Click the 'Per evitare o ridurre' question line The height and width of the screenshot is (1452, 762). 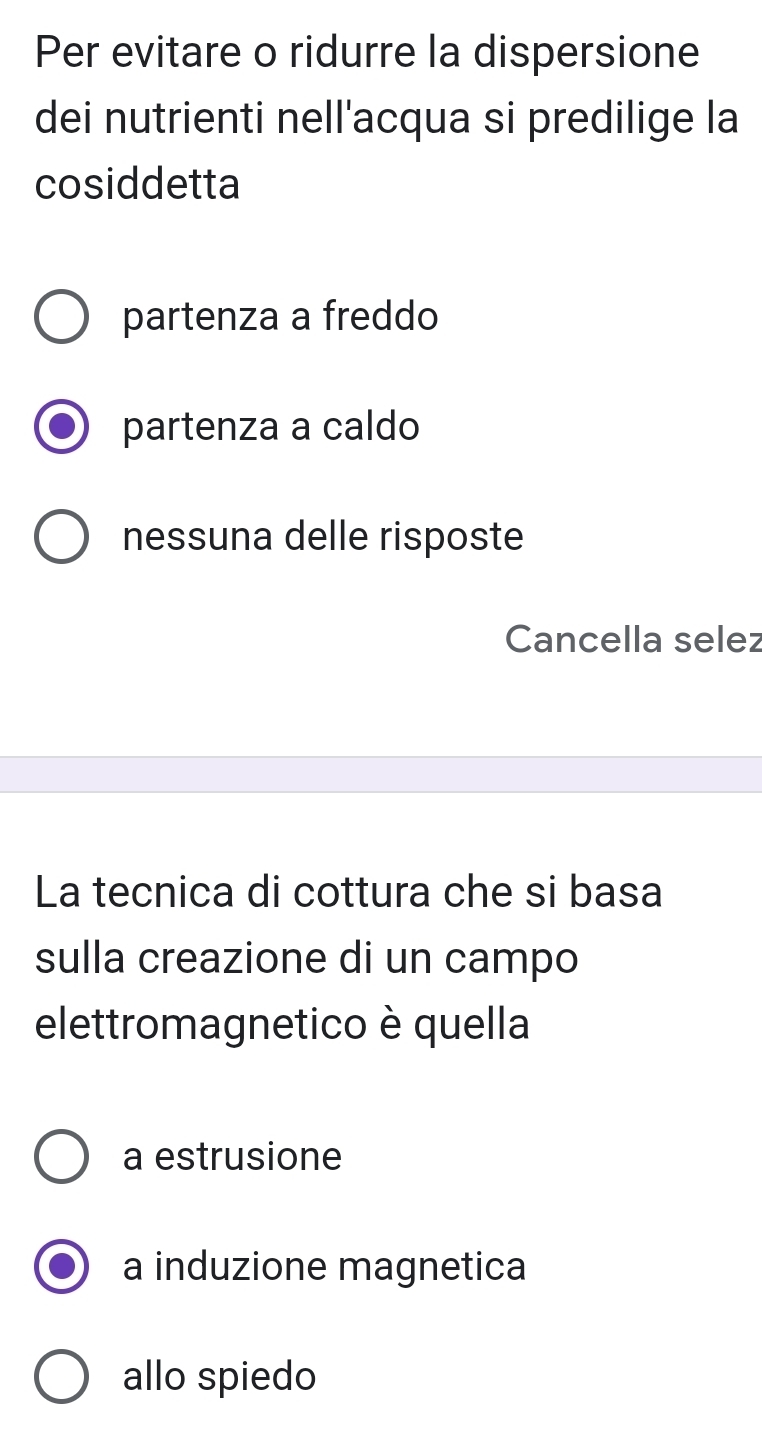(x=367, y=53)
